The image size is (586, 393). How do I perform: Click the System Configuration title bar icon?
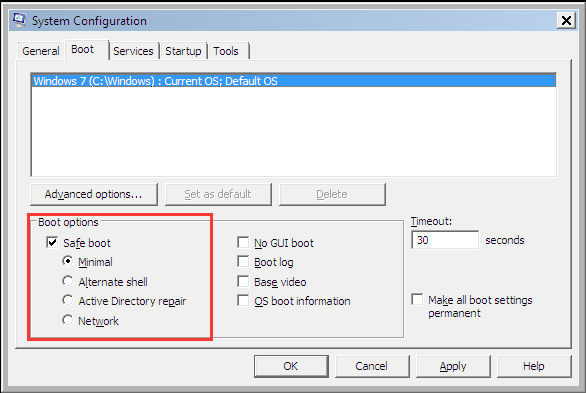[x=19, y=20]
